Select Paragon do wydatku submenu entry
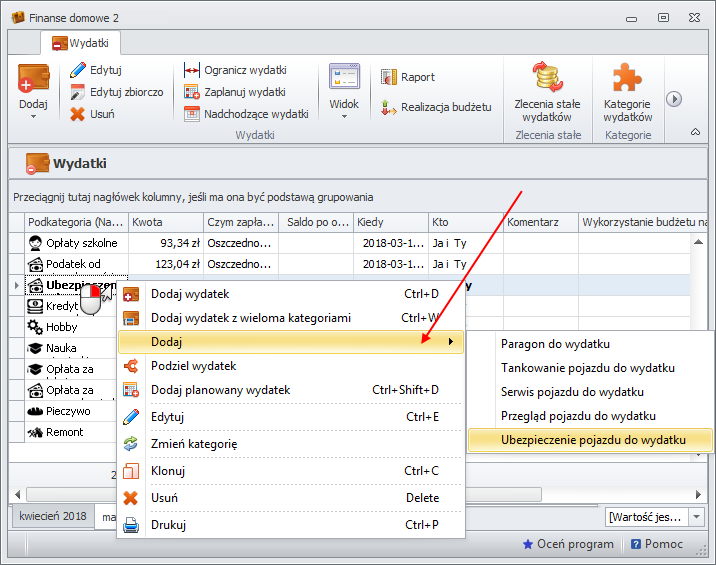716x565 pixels. [x=555, y=344]
